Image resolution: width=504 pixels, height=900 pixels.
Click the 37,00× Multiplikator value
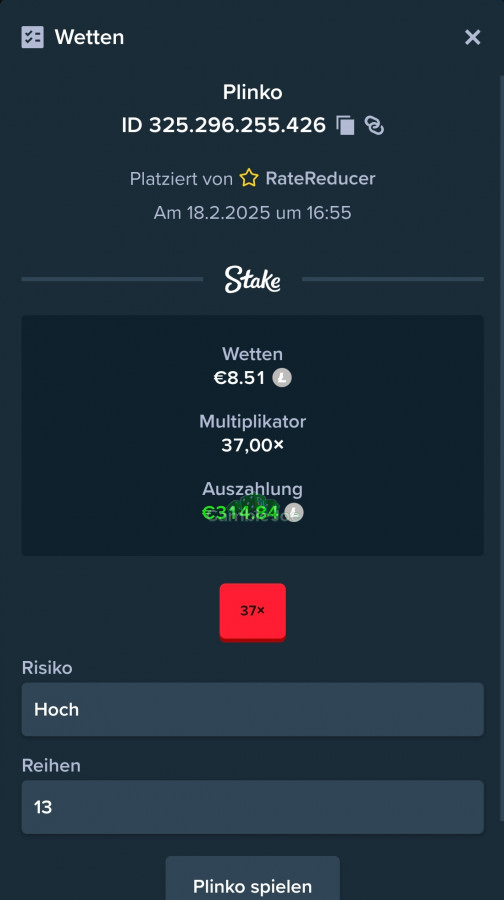click(253, 445)
